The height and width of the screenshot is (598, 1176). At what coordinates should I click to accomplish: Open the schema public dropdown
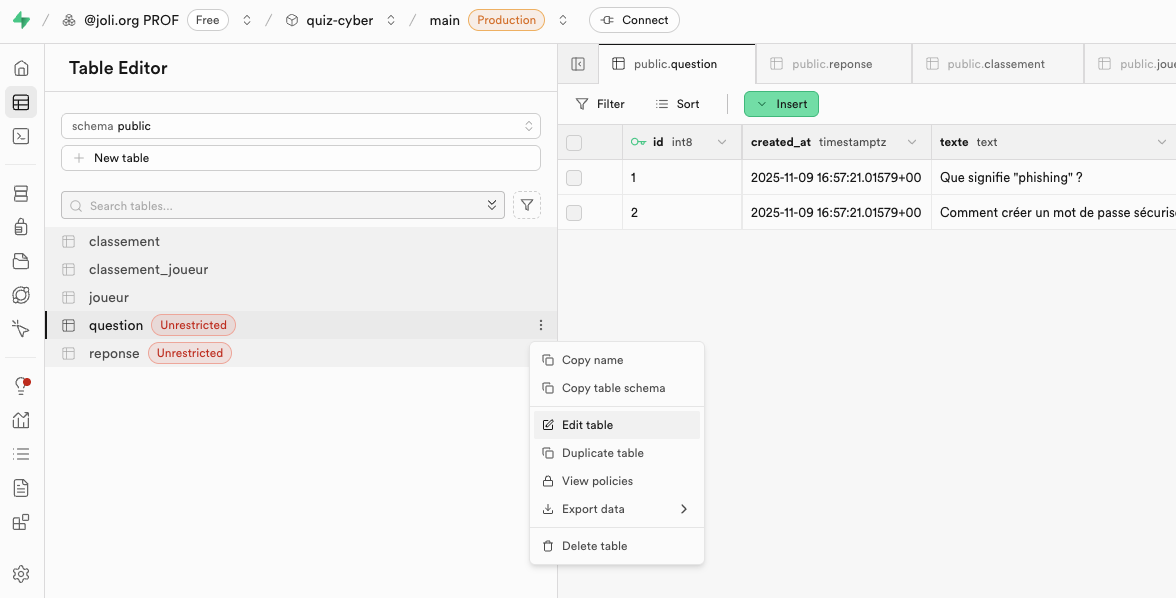click(300, 126)
